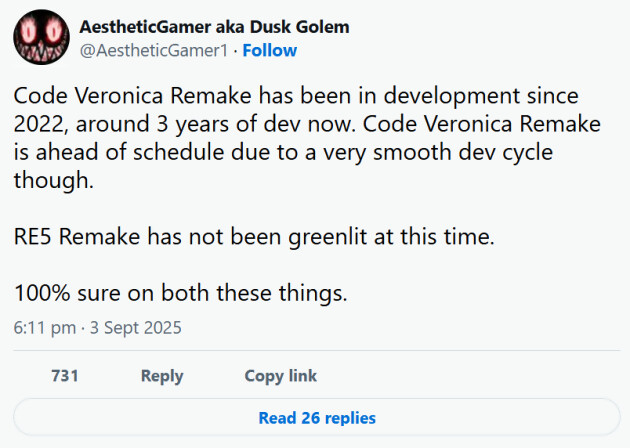Image resolution: width=630 pixels, height=448 pixels.
Task: Click the word 'though.' in the tweet
Action: click(53, 180)
